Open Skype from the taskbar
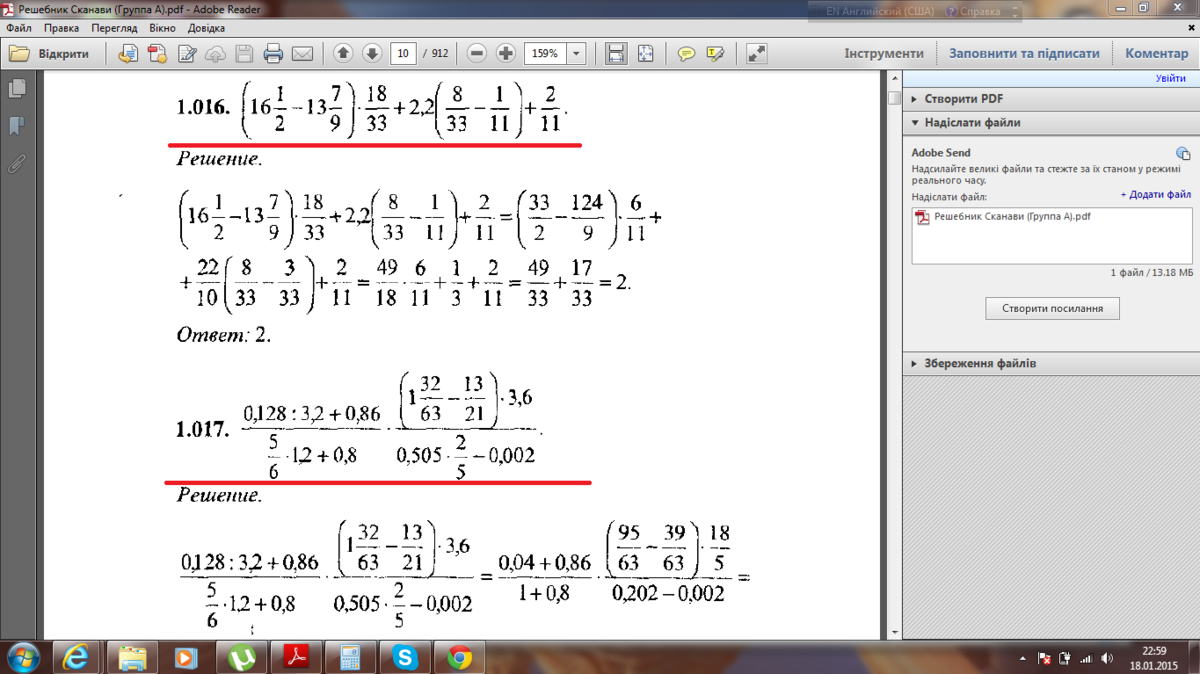 pyautogui.click(x=405, y=657)
